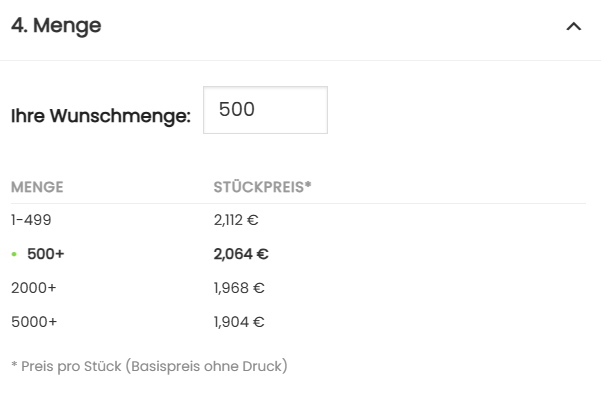
Task: Select the 5000+ quantity tier
Action: click(34, 322)
